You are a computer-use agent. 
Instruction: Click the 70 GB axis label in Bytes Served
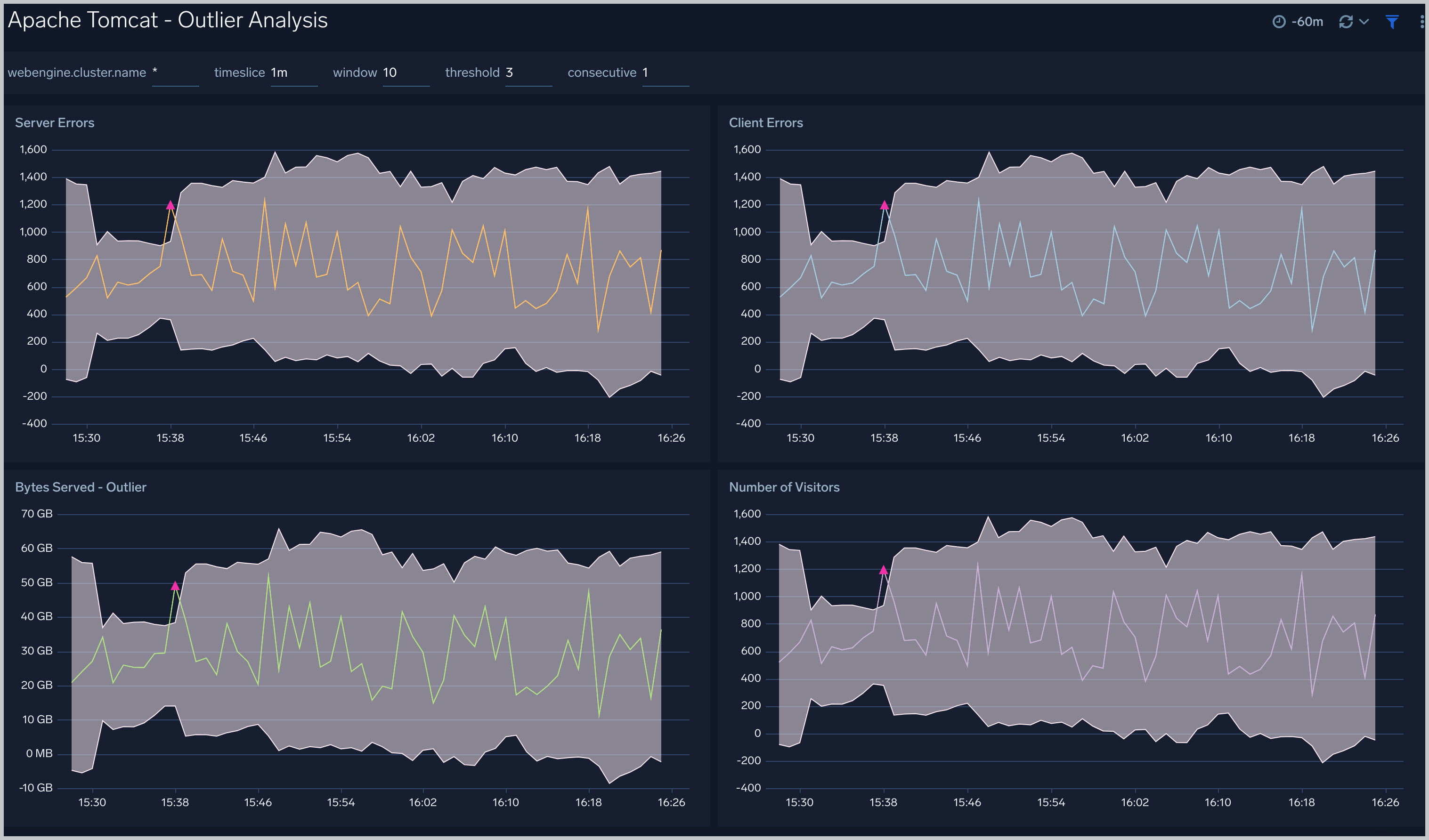click(37, 514)
